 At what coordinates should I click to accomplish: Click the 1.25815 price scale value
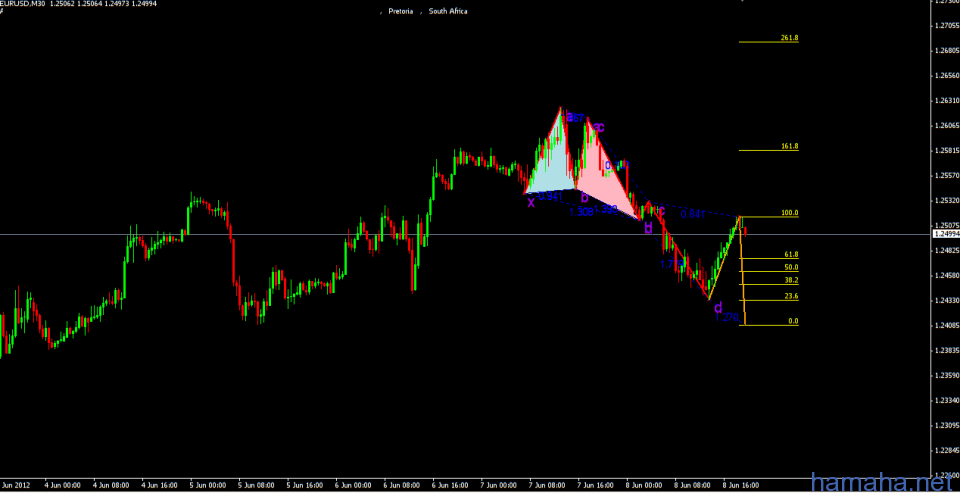click(947, 150)
